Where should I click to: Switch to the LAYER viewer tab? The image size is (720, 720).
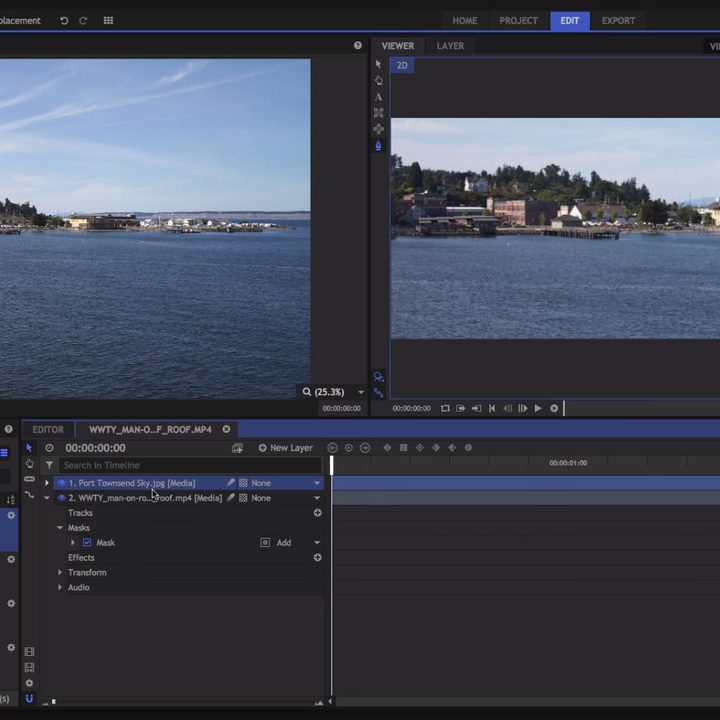[x=450, y=46]
